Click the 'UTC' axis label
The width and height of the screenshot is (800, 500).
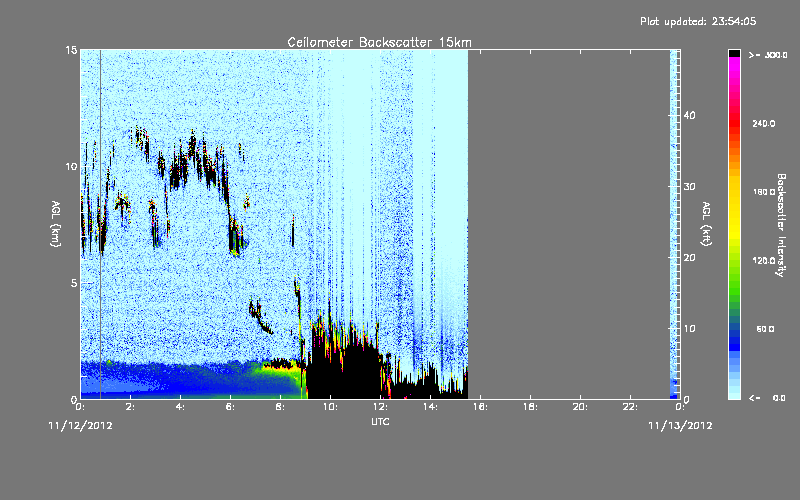(x=380, y=421)
